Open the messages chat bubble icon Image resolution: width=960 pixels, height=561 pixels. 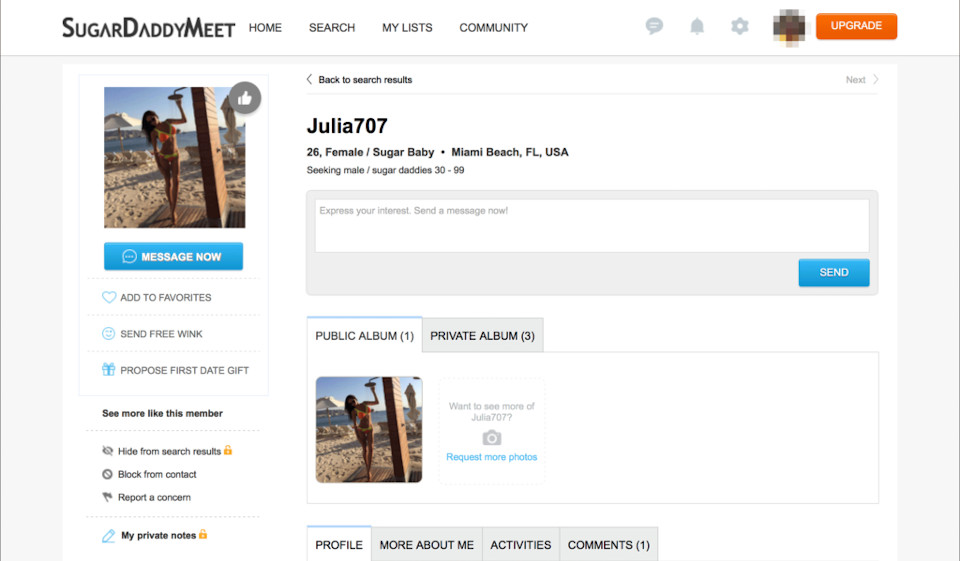point(654,27)
